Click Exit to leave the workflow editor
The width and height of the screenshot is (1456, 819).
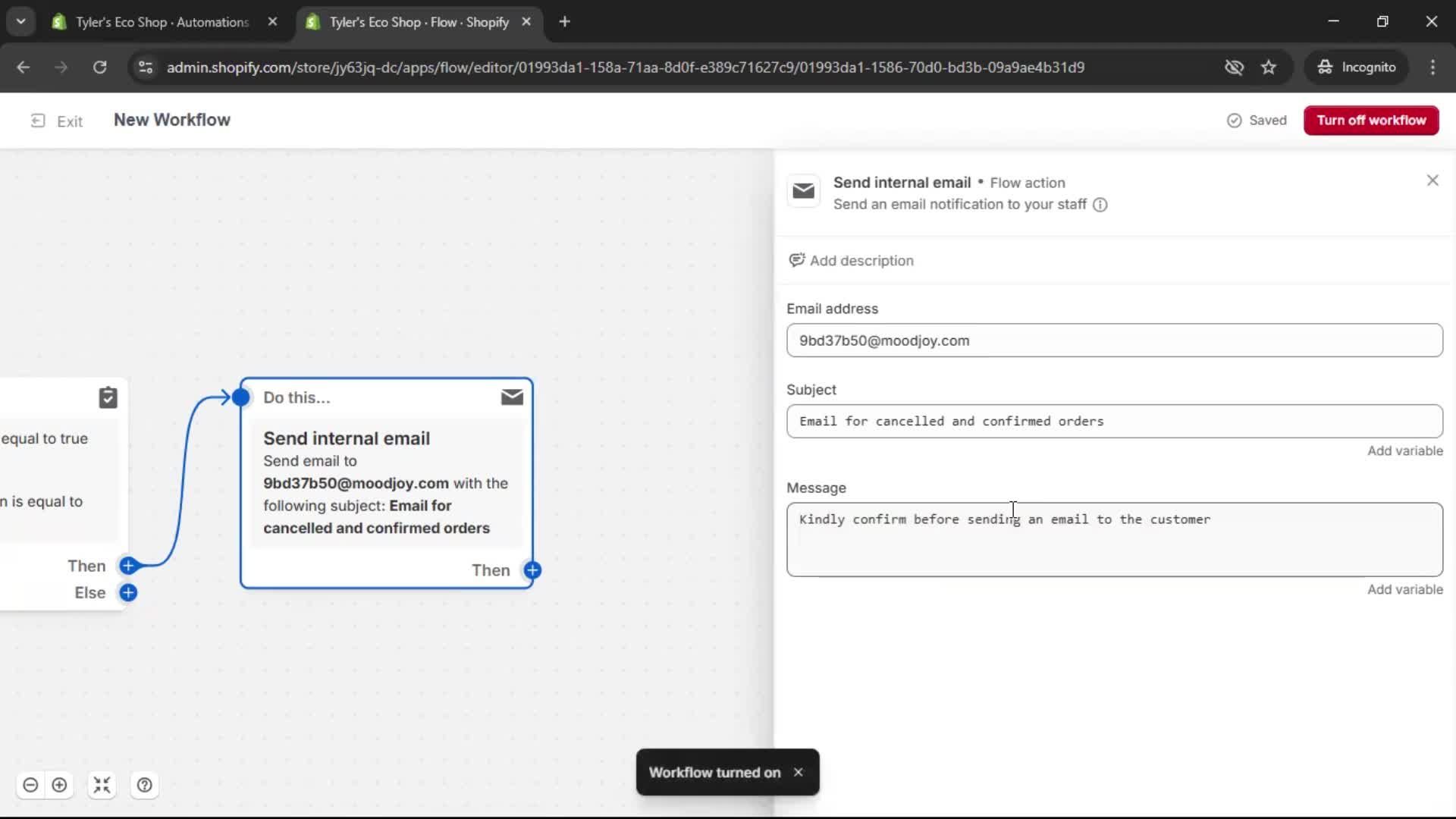[x=56, y=121]
